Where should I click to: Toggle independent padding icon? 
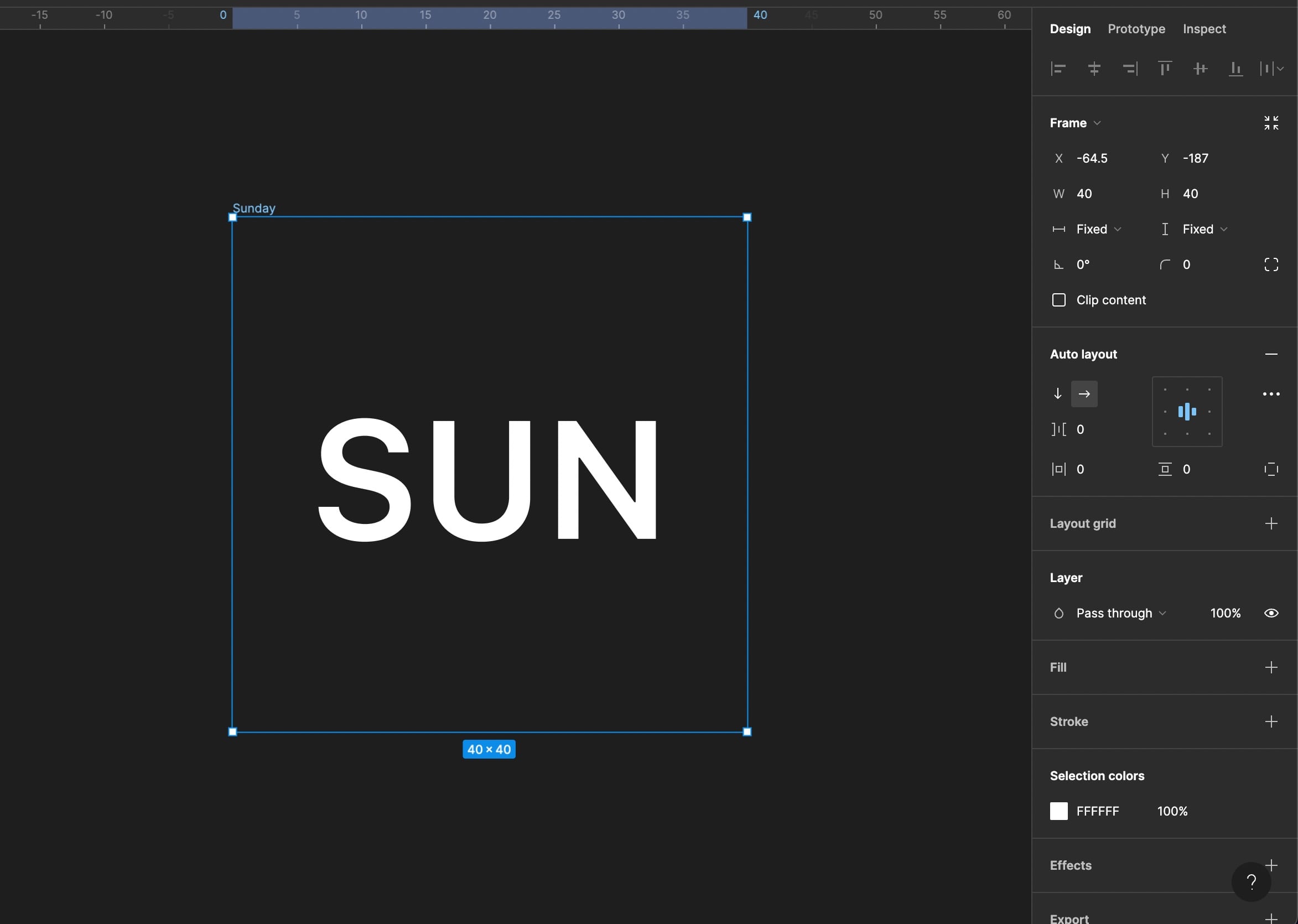(x=1271, y=469)
